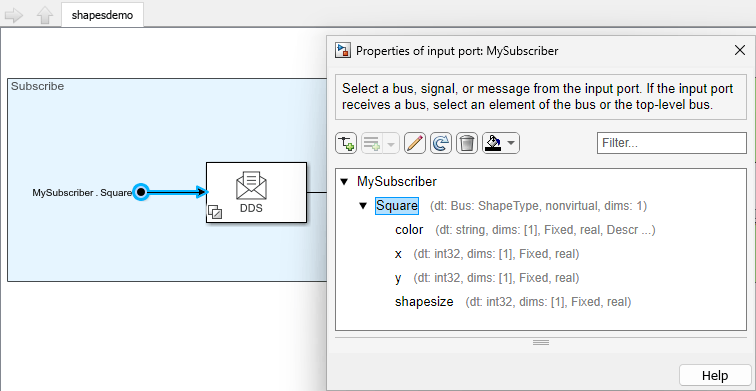
Task: Select the x element in tree
Action: pos(398,254)
